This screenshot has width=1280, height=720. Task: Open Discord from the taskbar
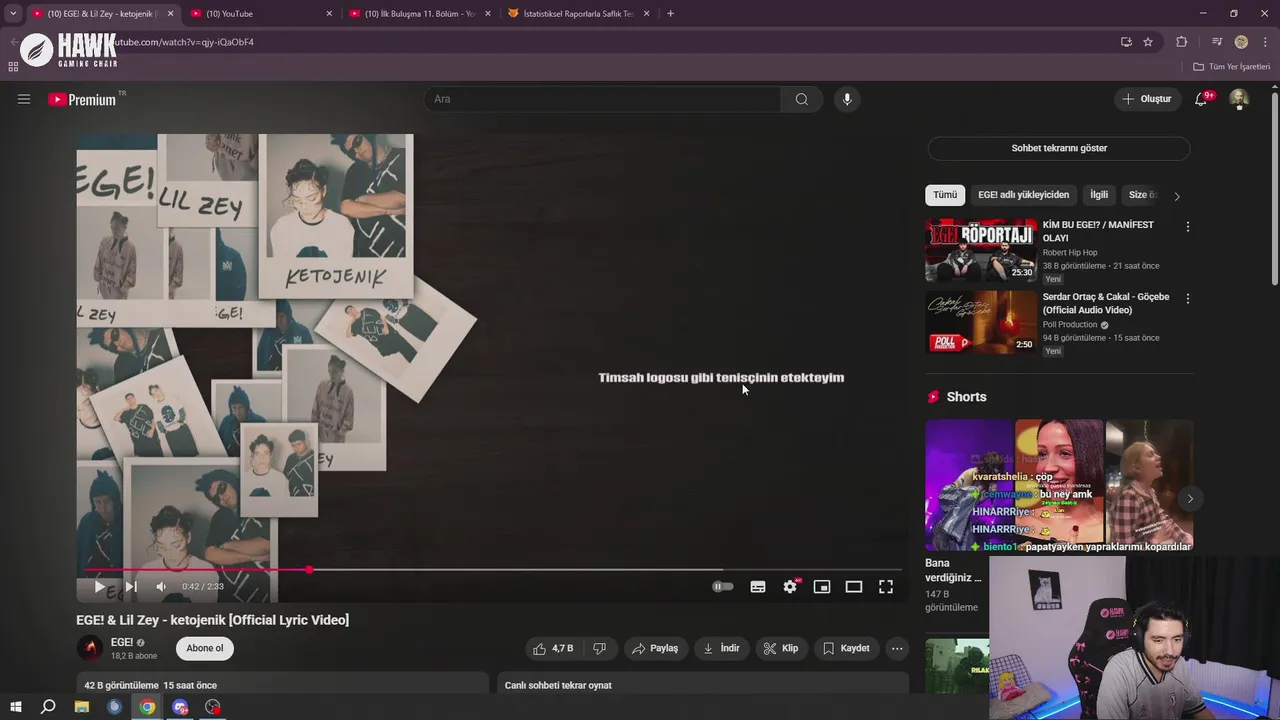click(x=180, y=707)
